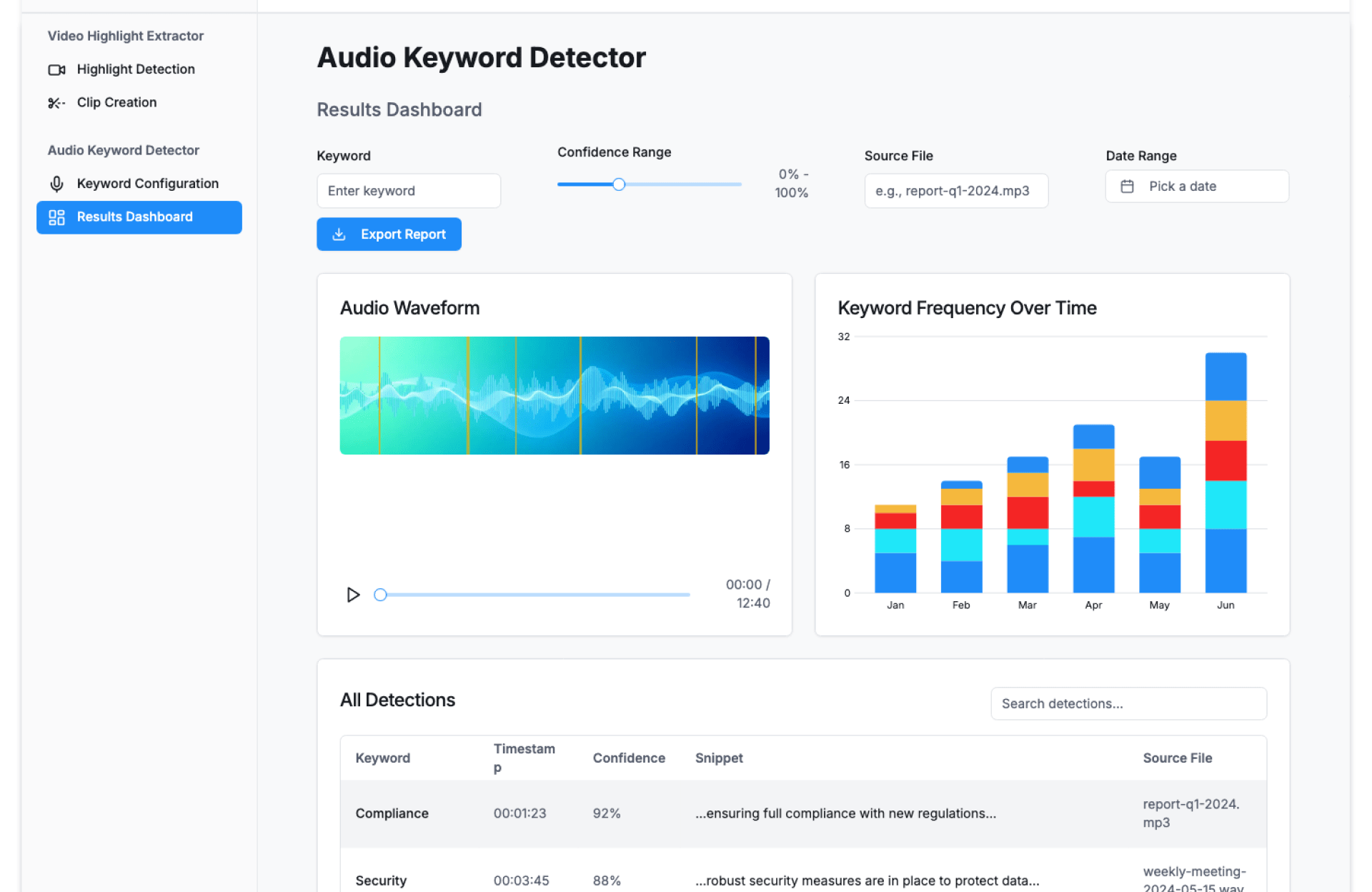This screenshot has height=892, width=1372.
Task: Click the Confidence column header
Action: (x=628, y=758)
